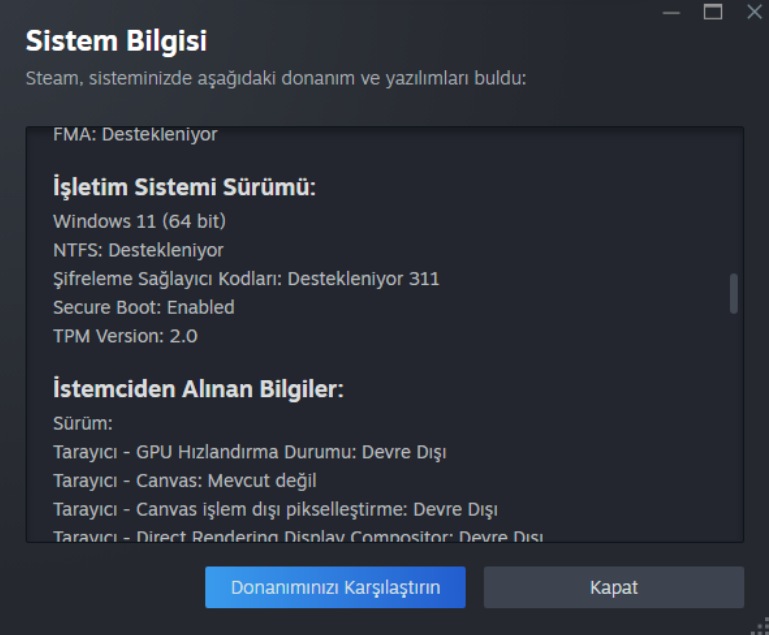
Task: Click the Sistem Bilgisi title text
Action: [116, 41]
